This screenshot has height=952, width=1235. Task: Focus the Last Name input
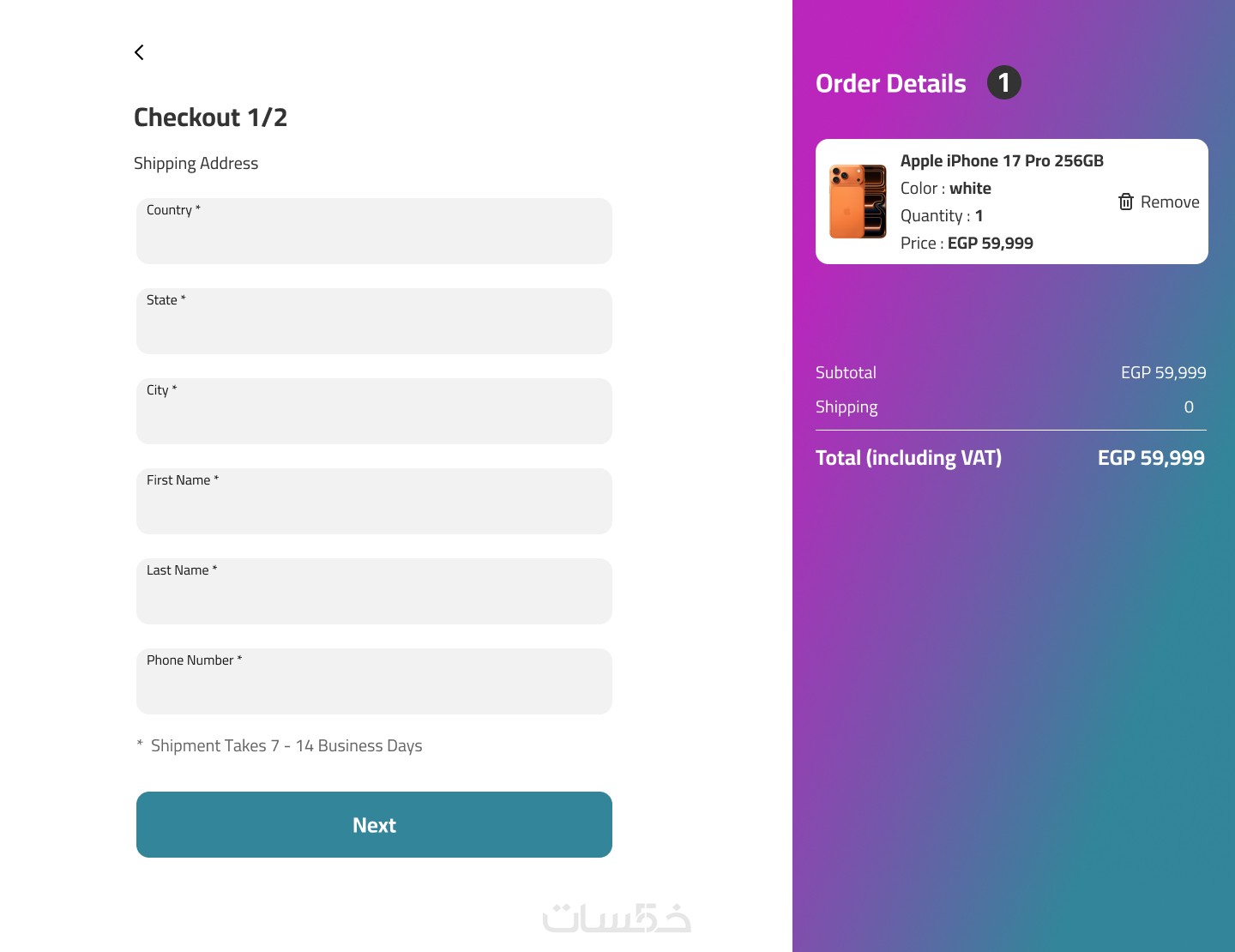coord(374,592)
